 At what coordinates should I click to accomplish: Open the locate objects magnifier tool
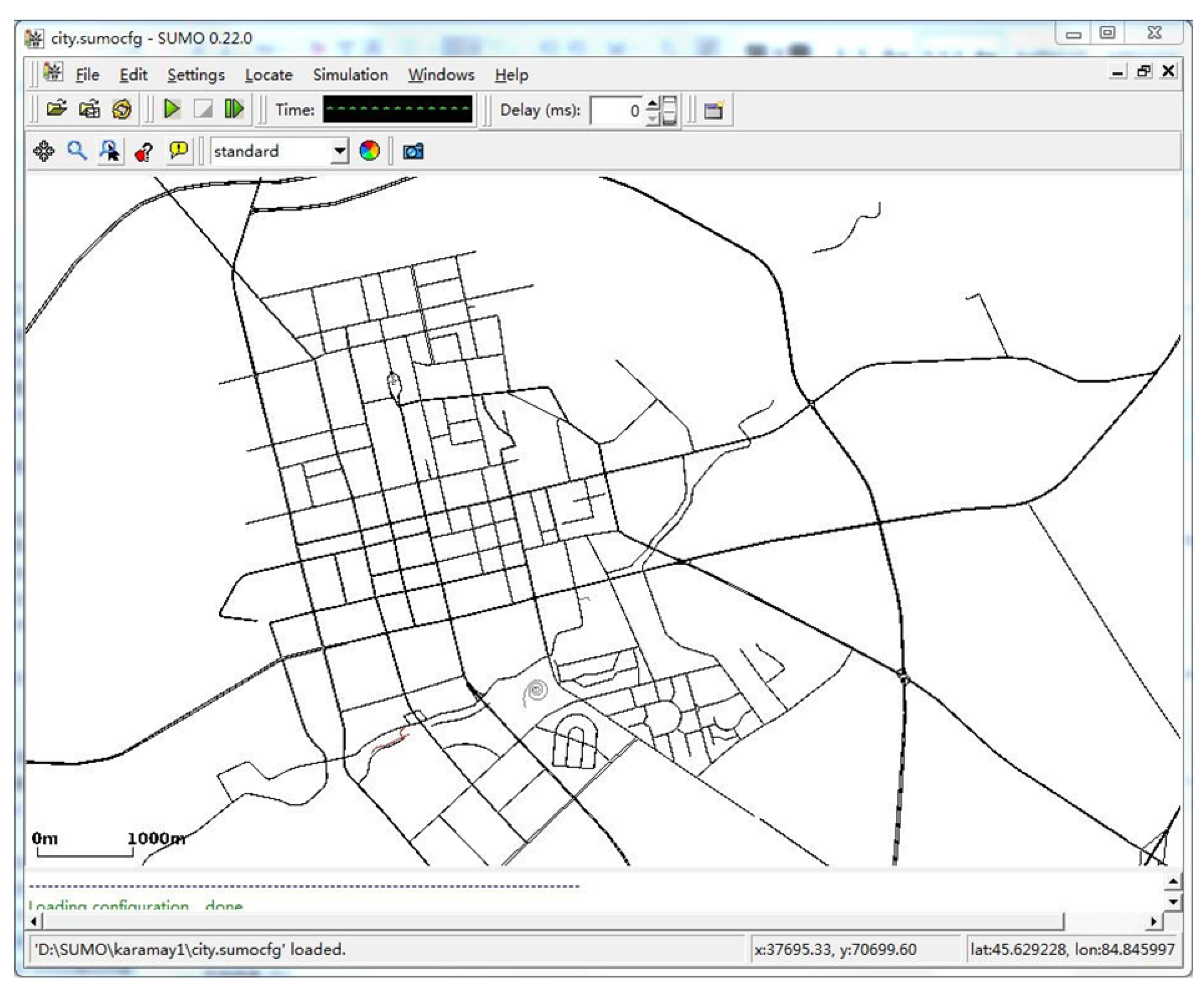[x=77, y=151]
